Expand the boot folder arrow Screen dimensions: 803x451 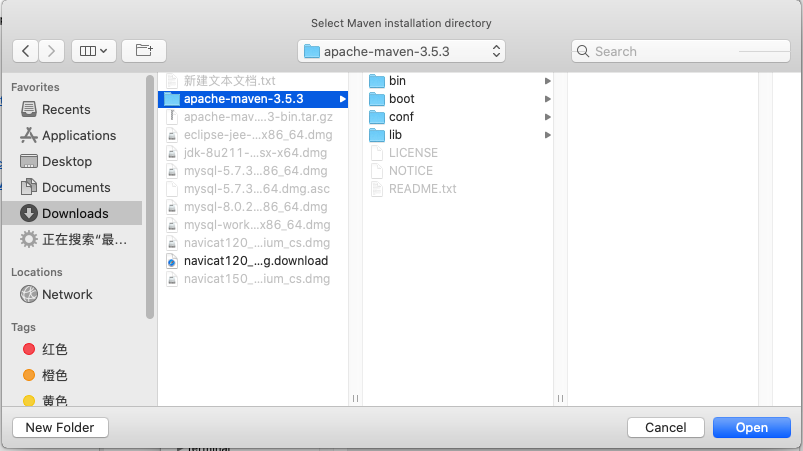point(547,99)
